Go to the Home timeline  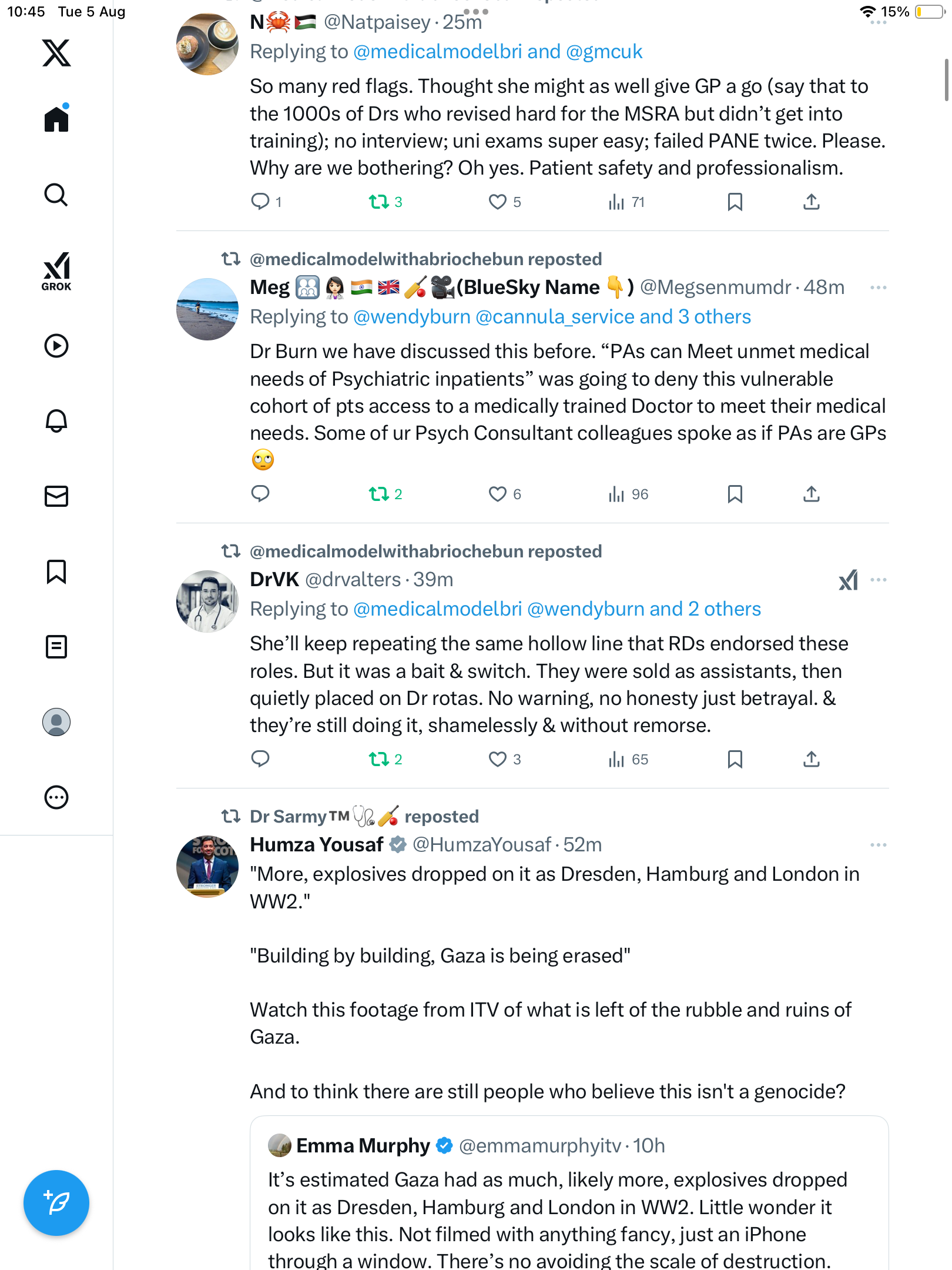[56, 119]
